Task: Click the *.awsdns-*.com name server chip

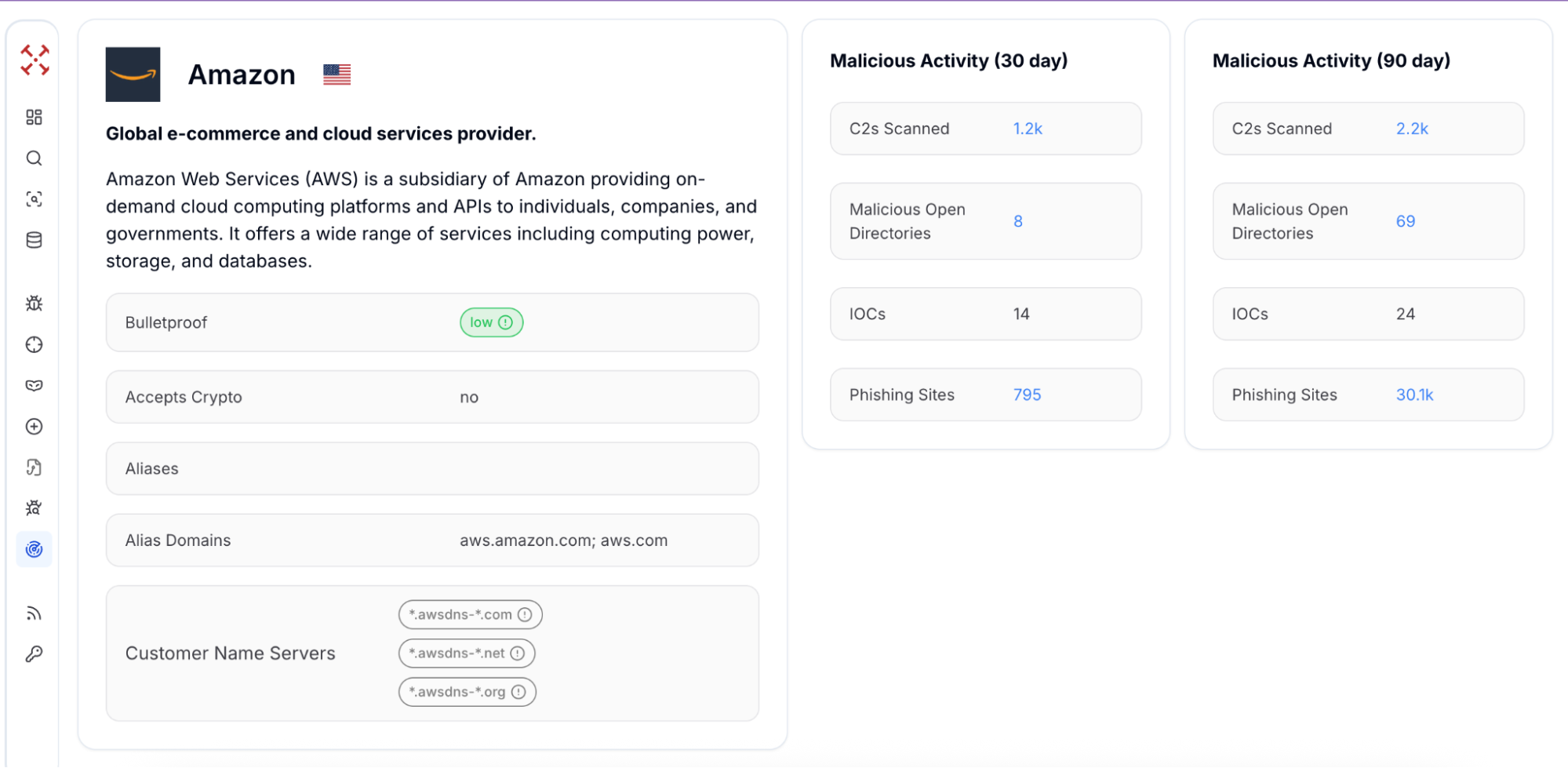Action: click(x=470, y=615)
